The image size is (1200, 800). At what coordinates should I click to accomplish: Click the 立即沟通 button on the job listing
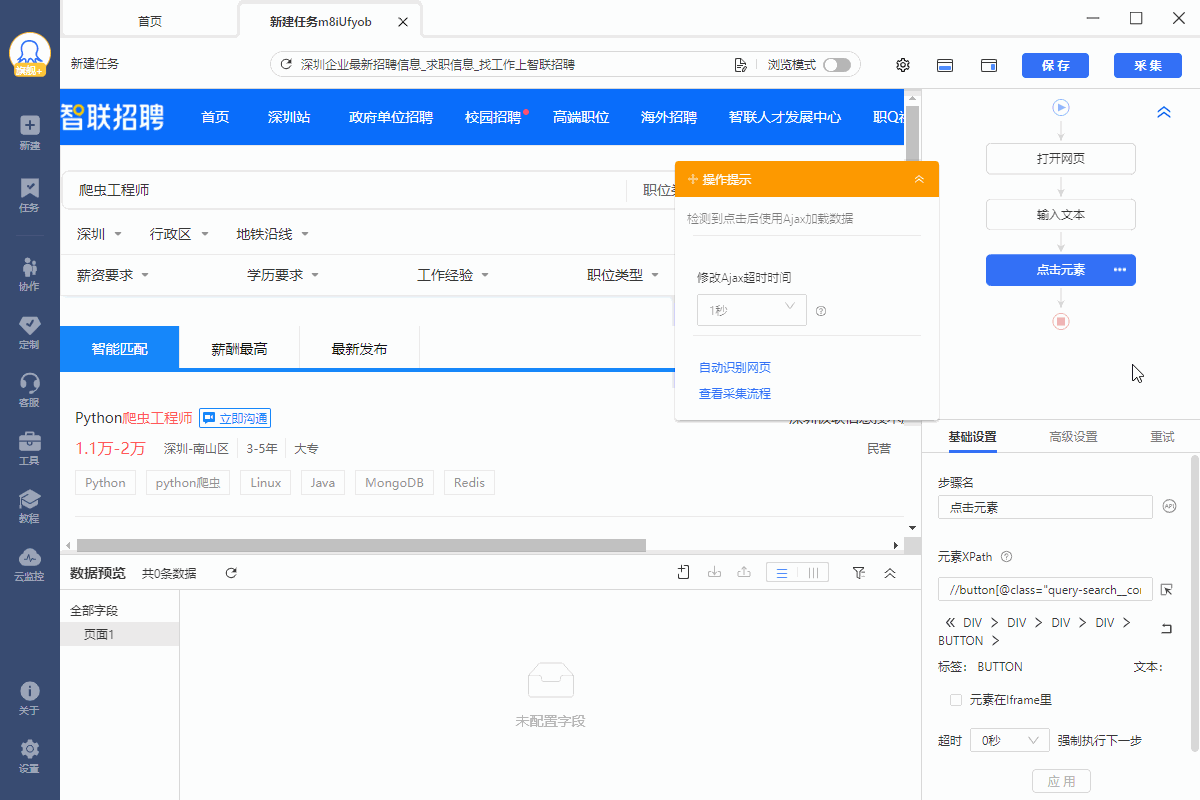(x=235, y=418)
